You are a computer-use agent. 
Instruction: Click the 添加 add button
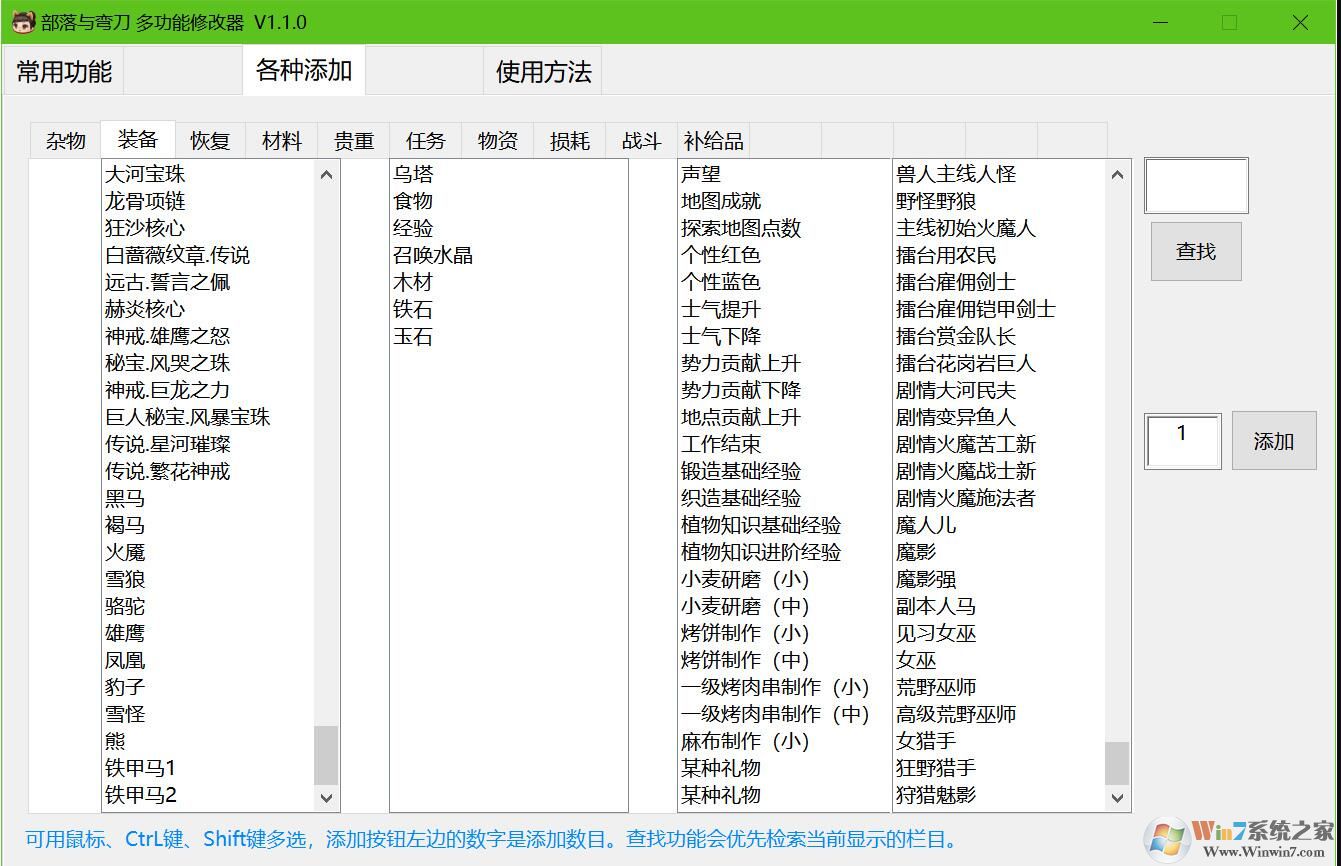pos(1273,440)
